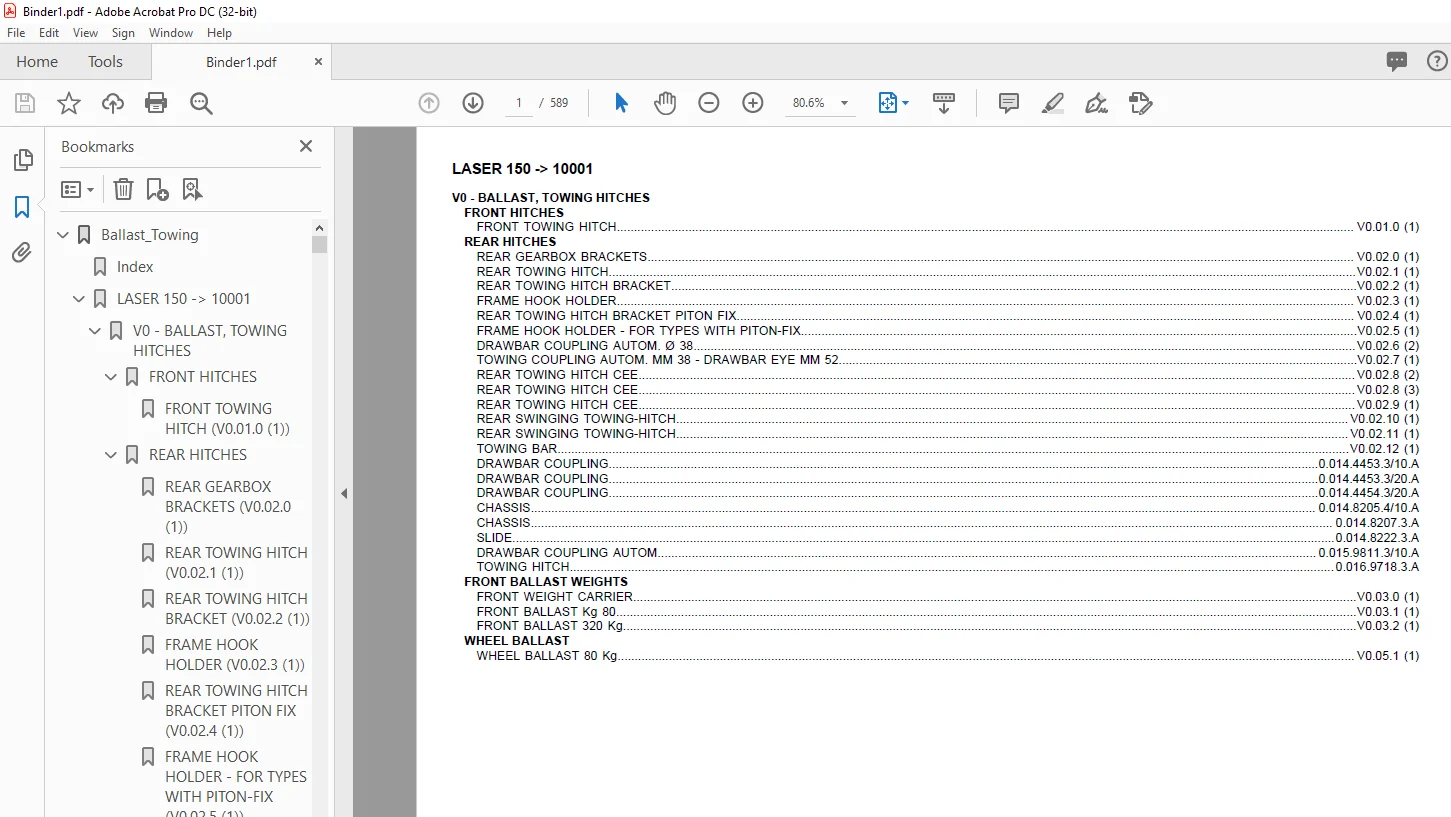Open the Sign document pen tool

click(1096, 103)
